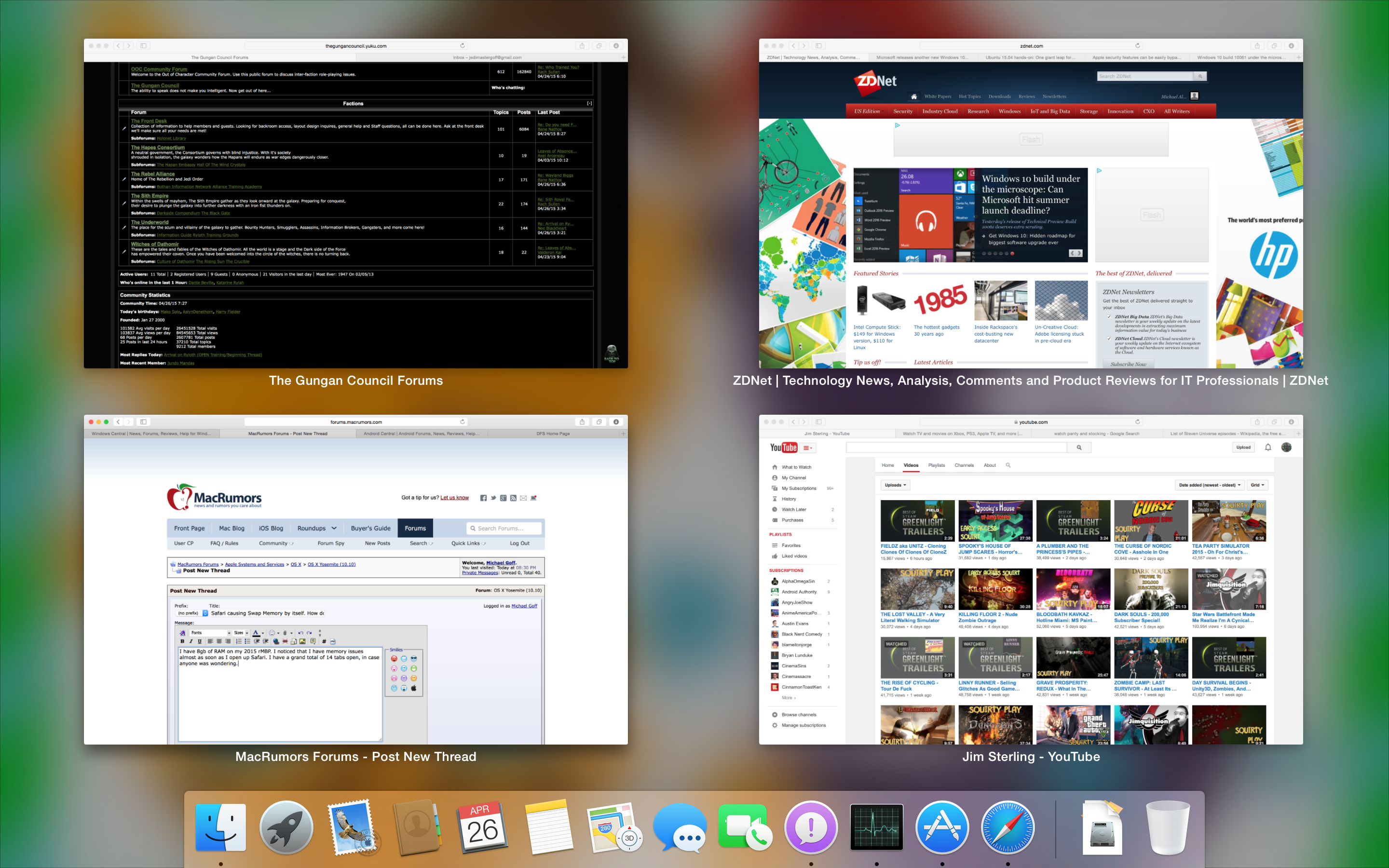Image resolution: width=1389 pixels, height=868 pixels.
Task: Wrap selection in quote tags icon
Action: point(313,642)
